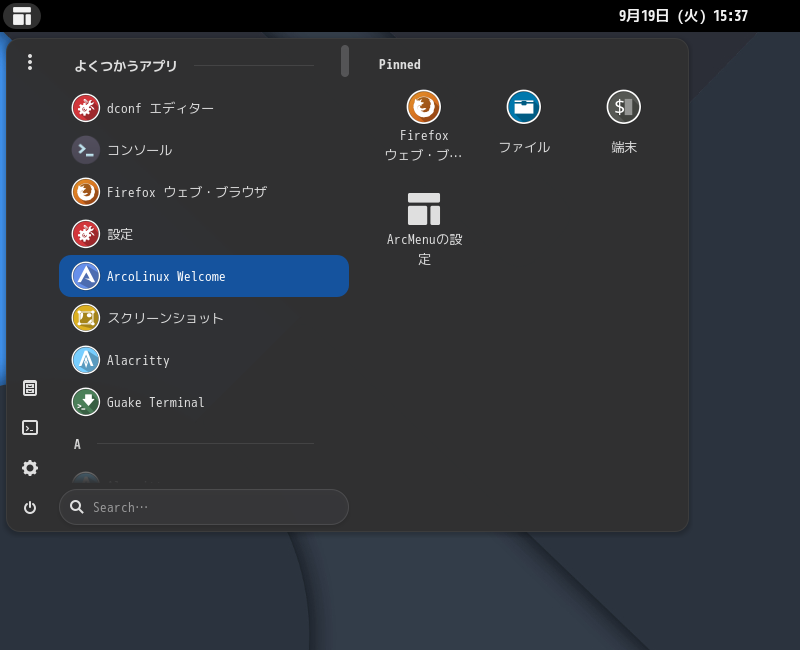
Task: Open 設定 from the app list
Action: 204,234
